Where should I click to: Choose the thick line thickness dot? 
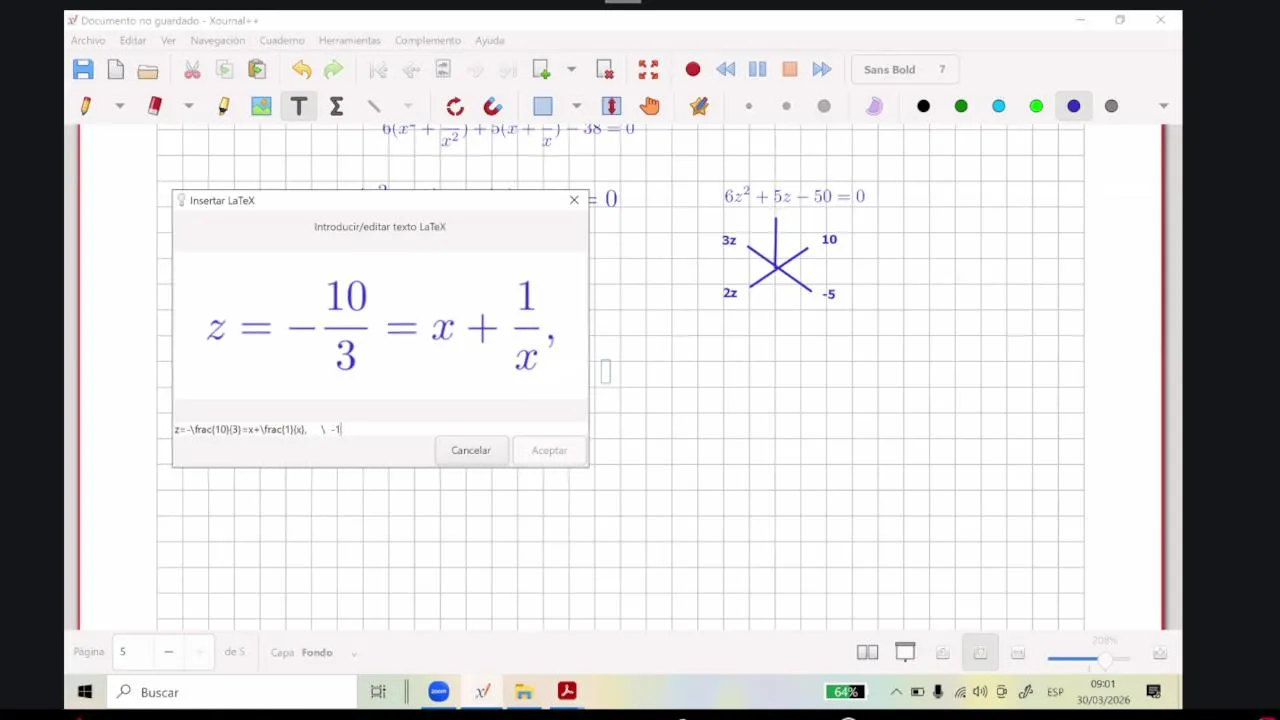[824, 106]
